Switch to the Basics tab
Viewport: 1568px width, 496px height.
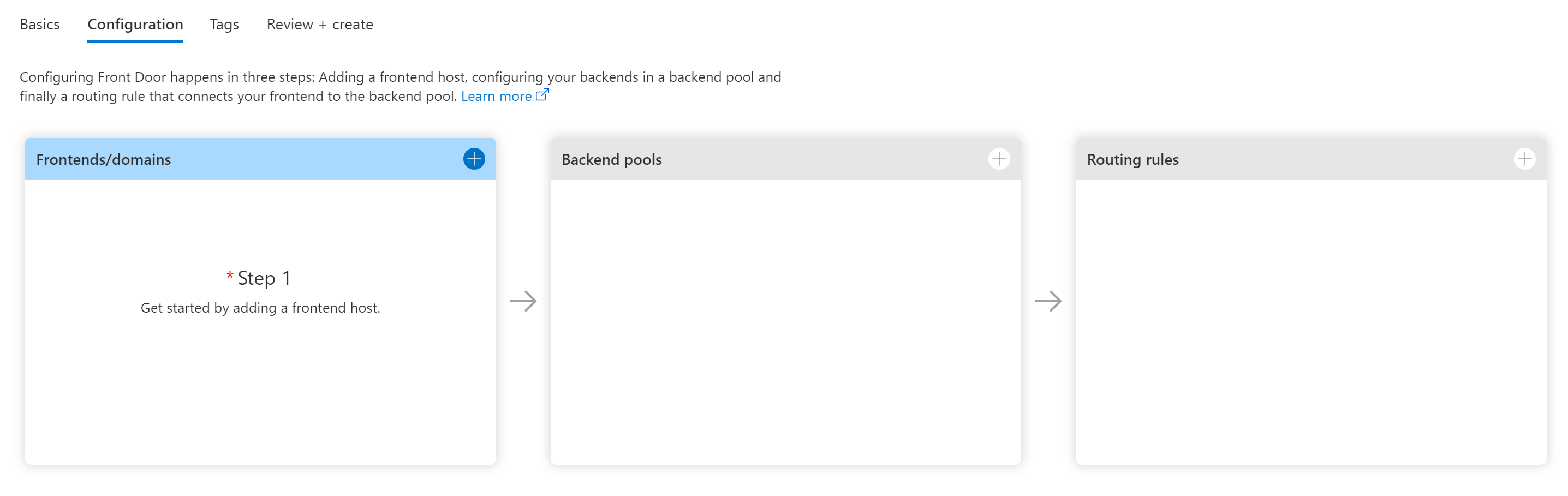[39, 25]
